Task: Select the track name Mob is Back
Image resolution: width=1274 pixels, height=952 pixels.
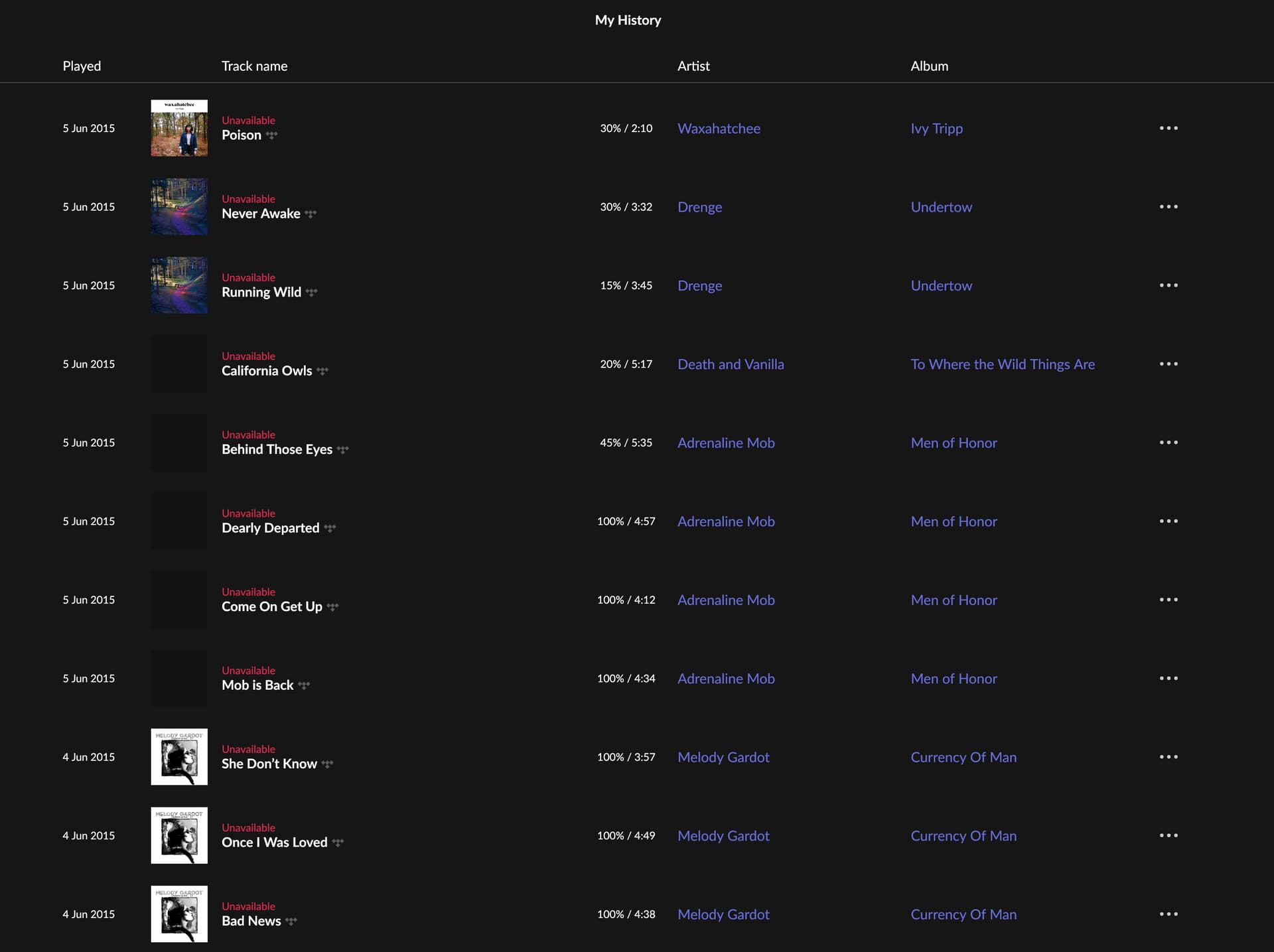Action: point(257,685)
